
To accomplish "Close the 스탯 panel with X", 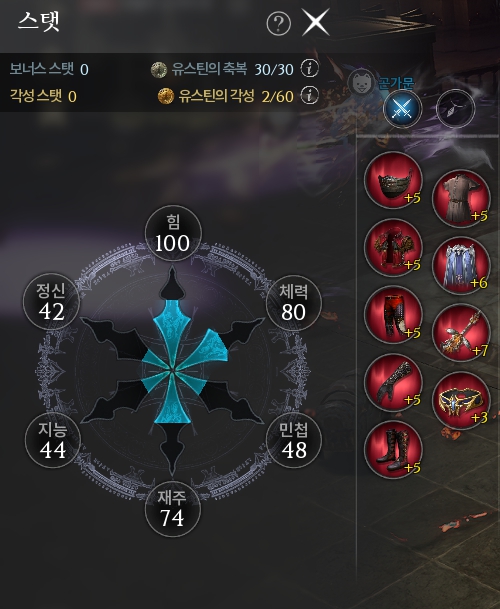I will pyautogui.click(x=315, y=23).
